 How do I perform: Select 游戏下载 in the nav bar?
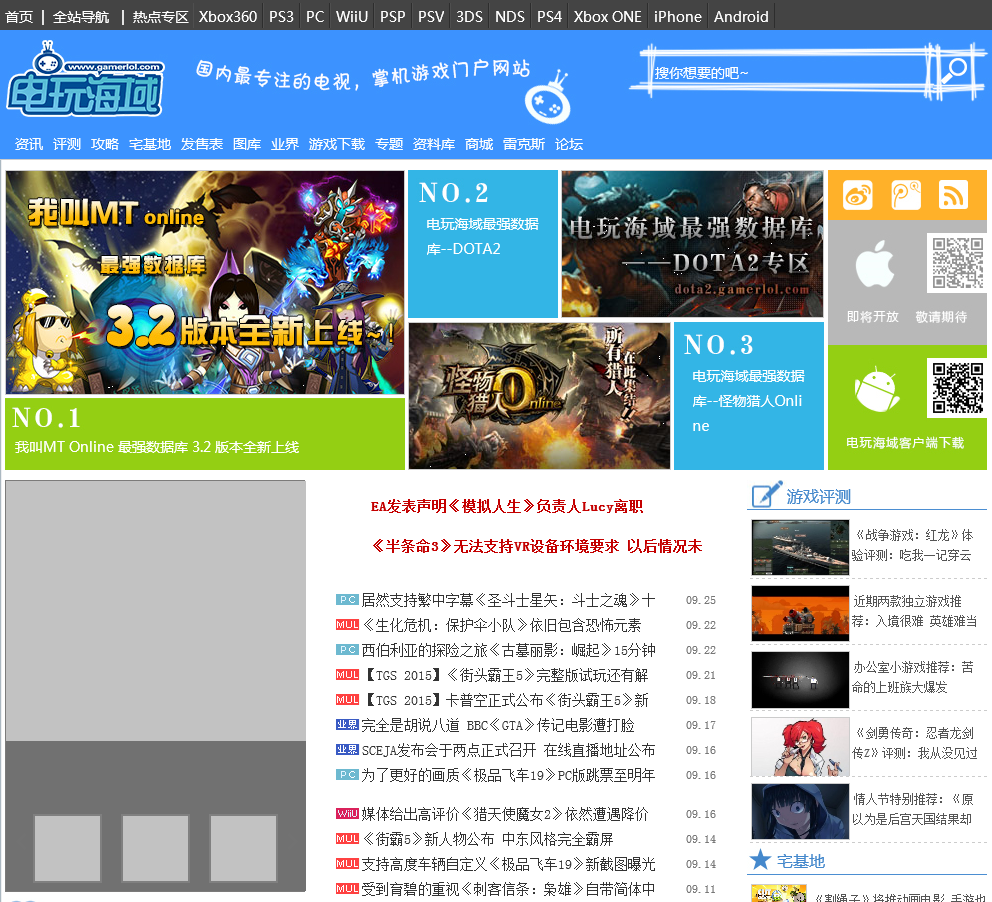[x=337, y=144]
